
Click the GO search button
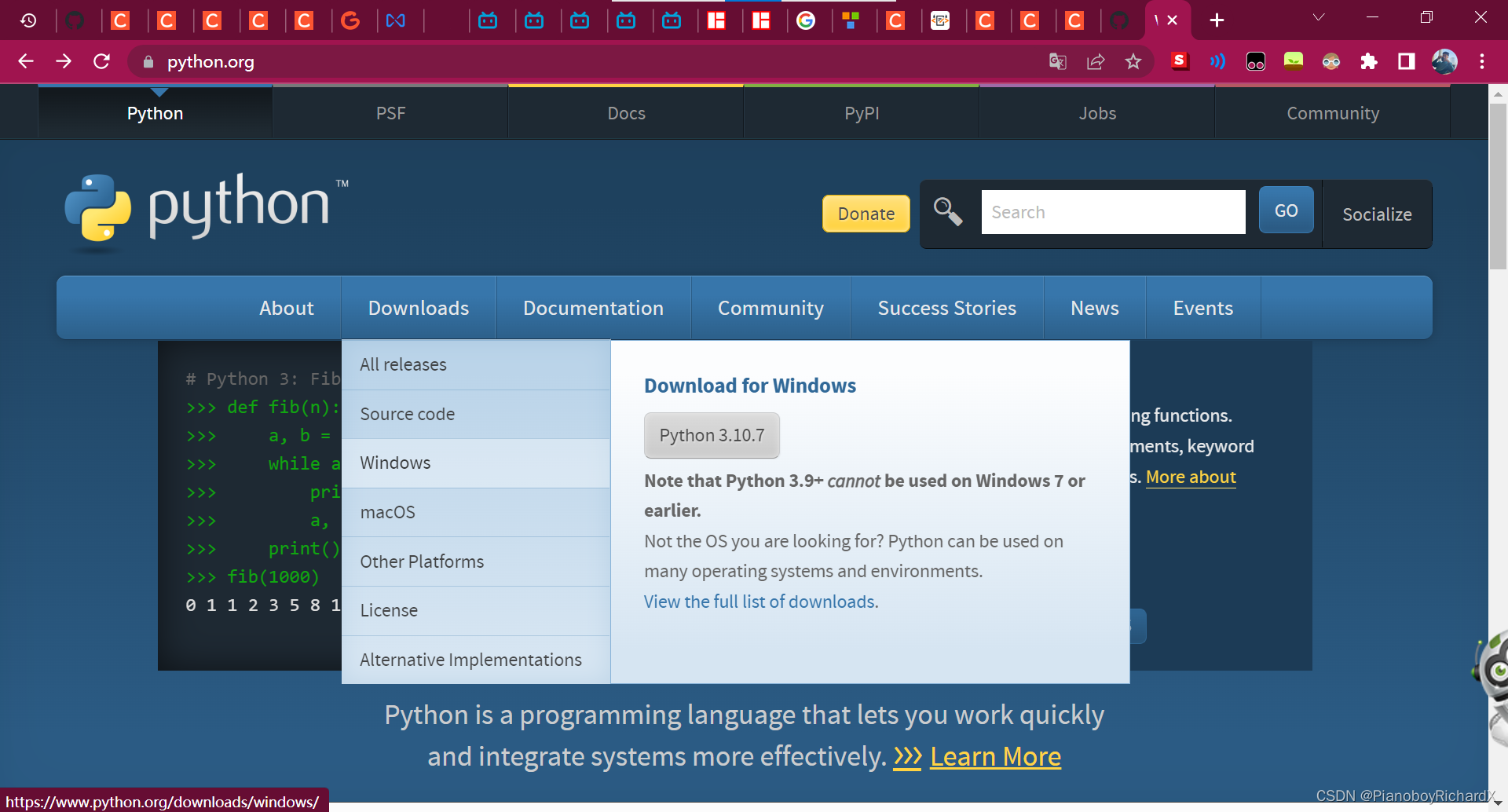coord(1286,210)
